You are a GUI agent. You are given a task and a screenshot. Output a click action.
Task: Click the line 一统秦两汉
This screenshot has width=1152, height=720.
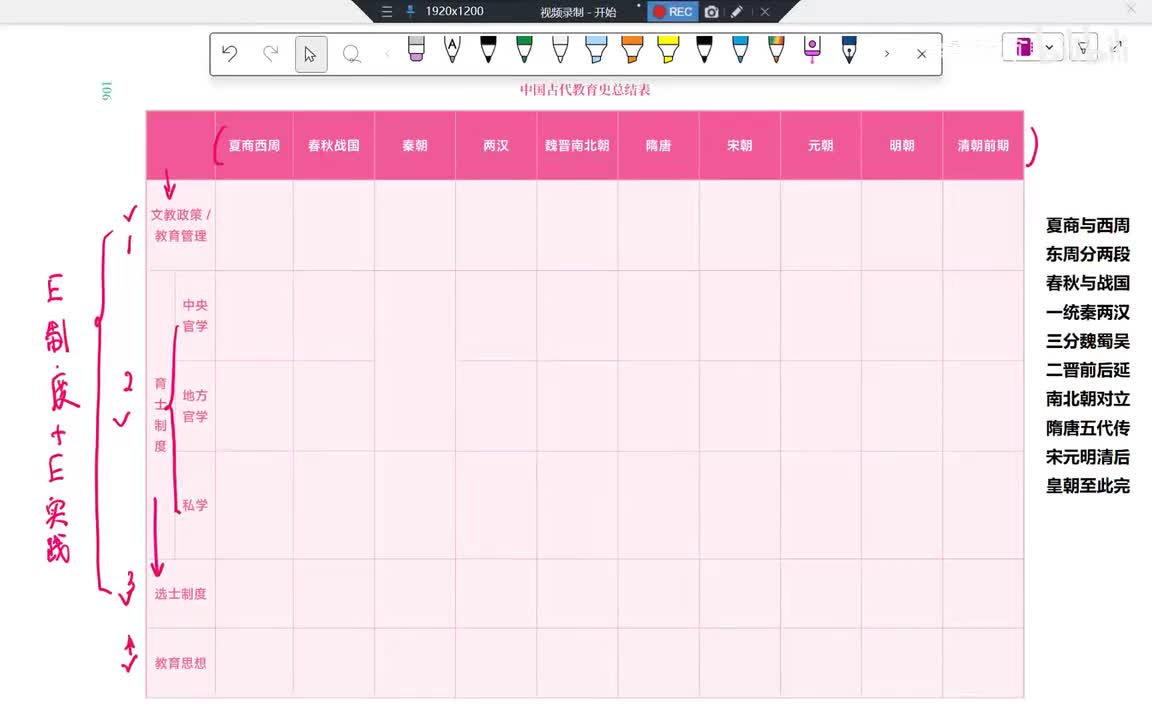tap(1087, 312)
